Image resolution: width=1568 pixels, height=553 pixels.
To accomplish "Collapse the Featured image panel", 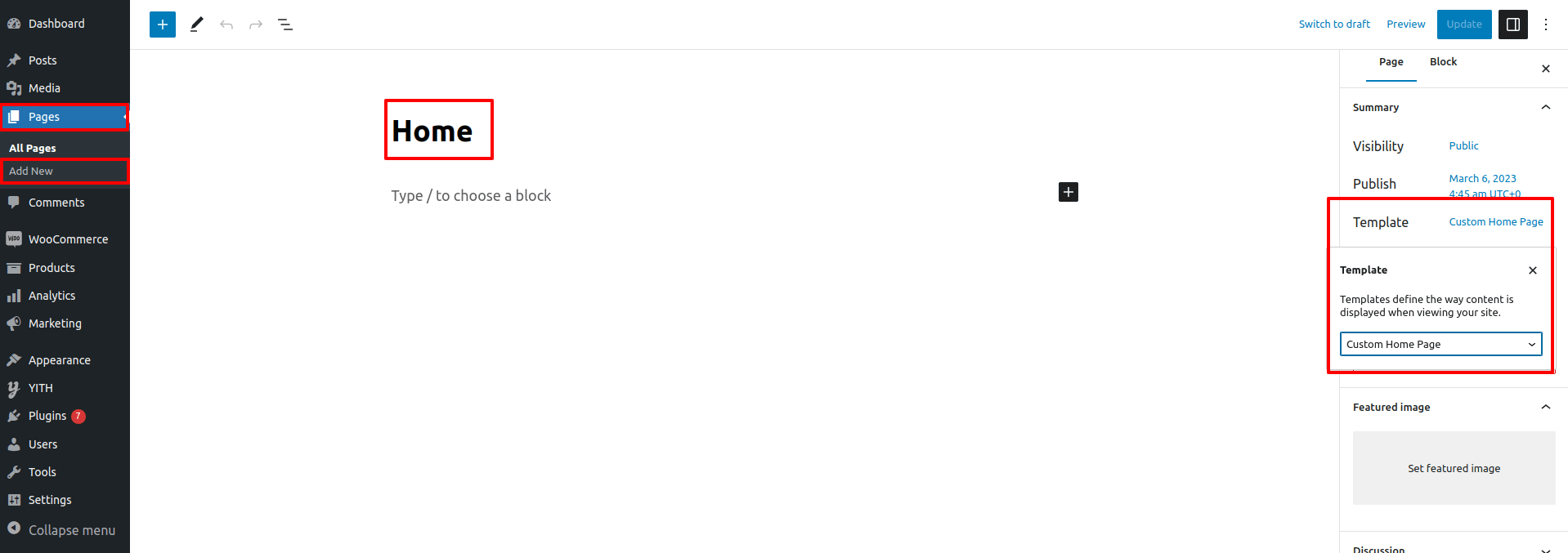I will (x=1545, y=407).
